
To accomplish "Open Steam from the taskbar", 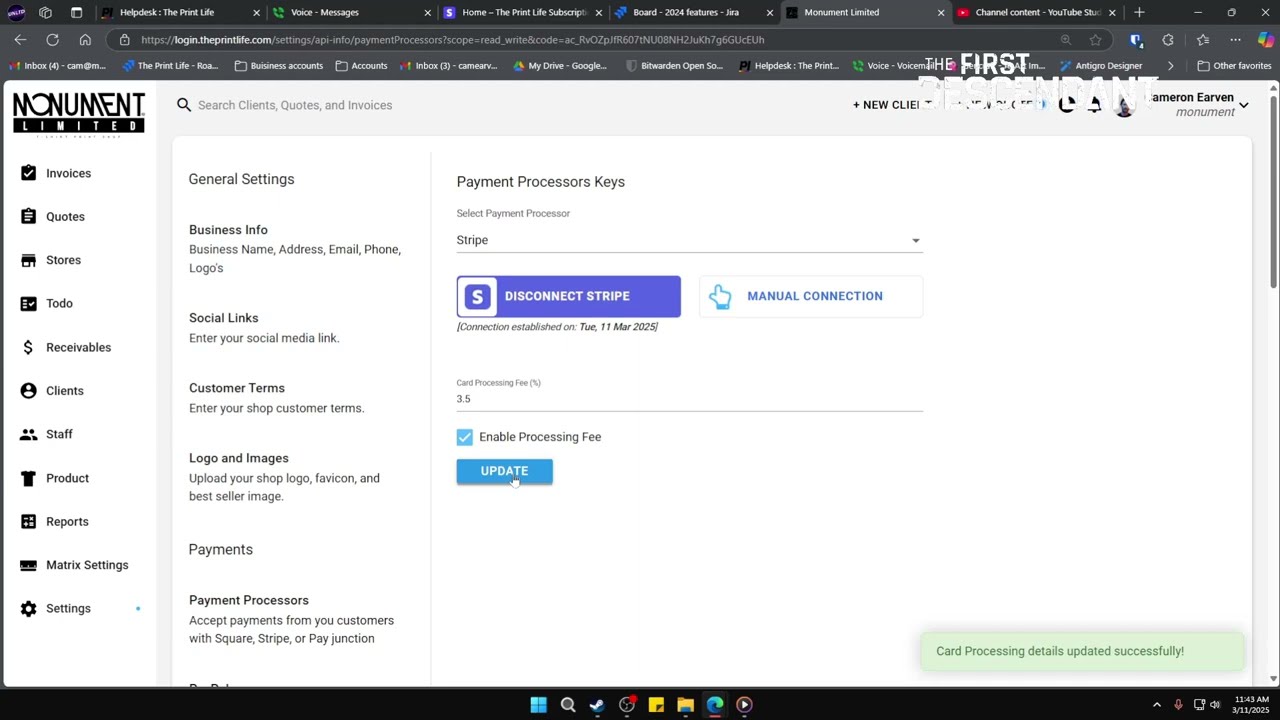I will point(597,705).
